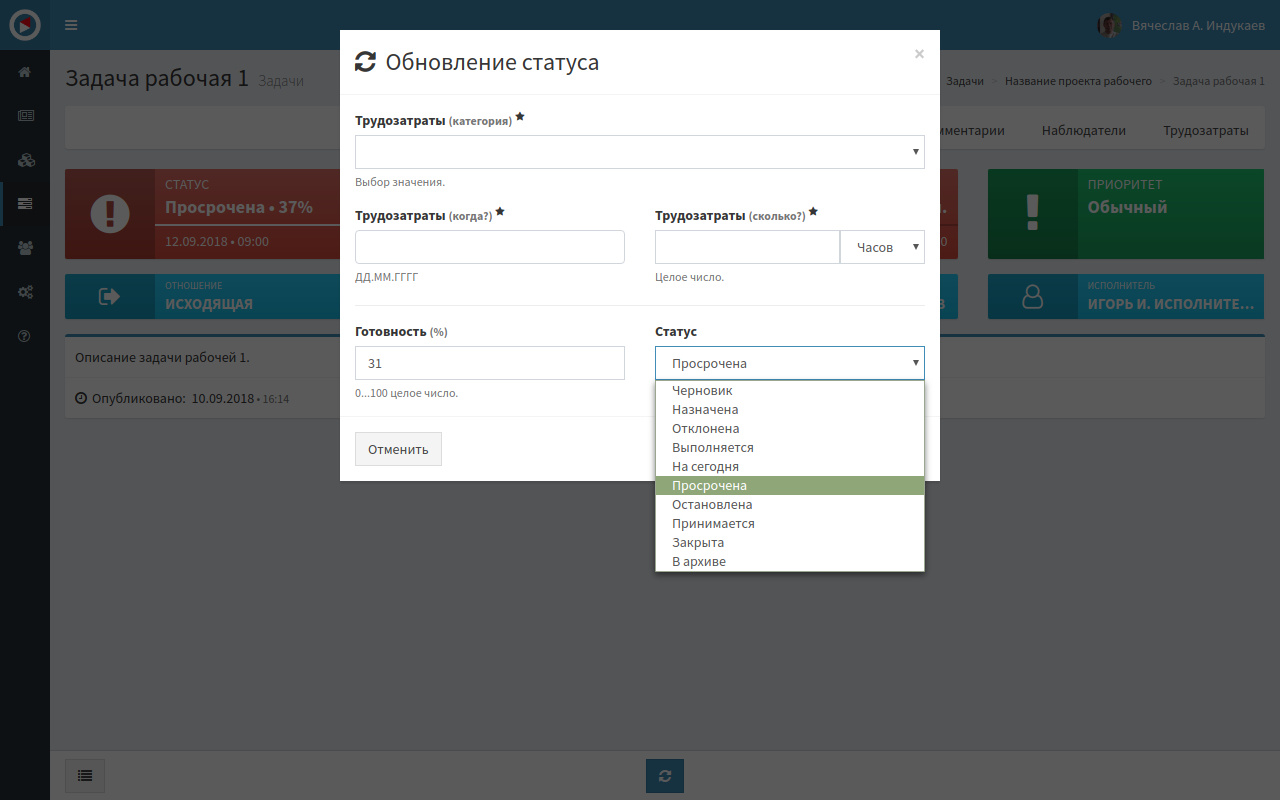Viewport: 1280px width, 800px height.
Task: Click the ДД.ММ.ГГГГ format hint
Action: (387, 277)
